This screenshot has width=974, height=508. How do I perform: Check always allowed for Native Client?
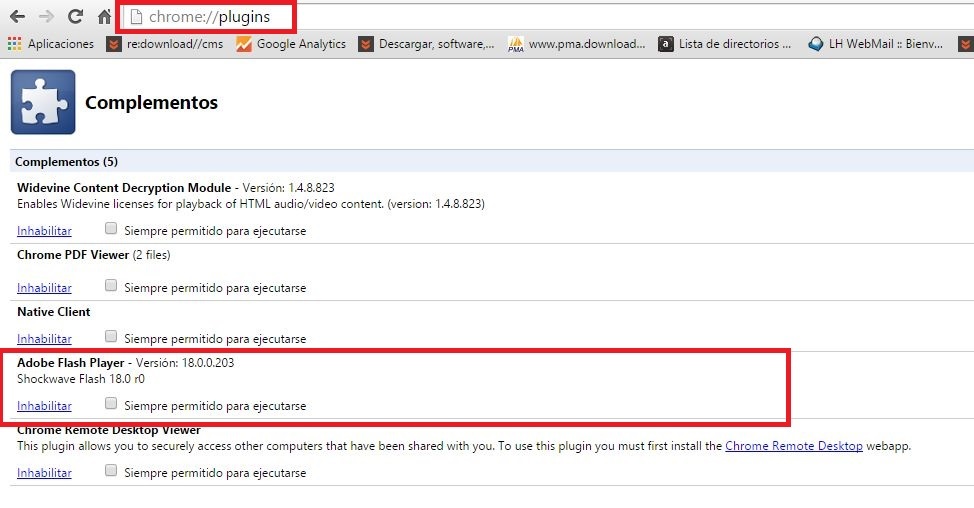click(x=111, y=336)
